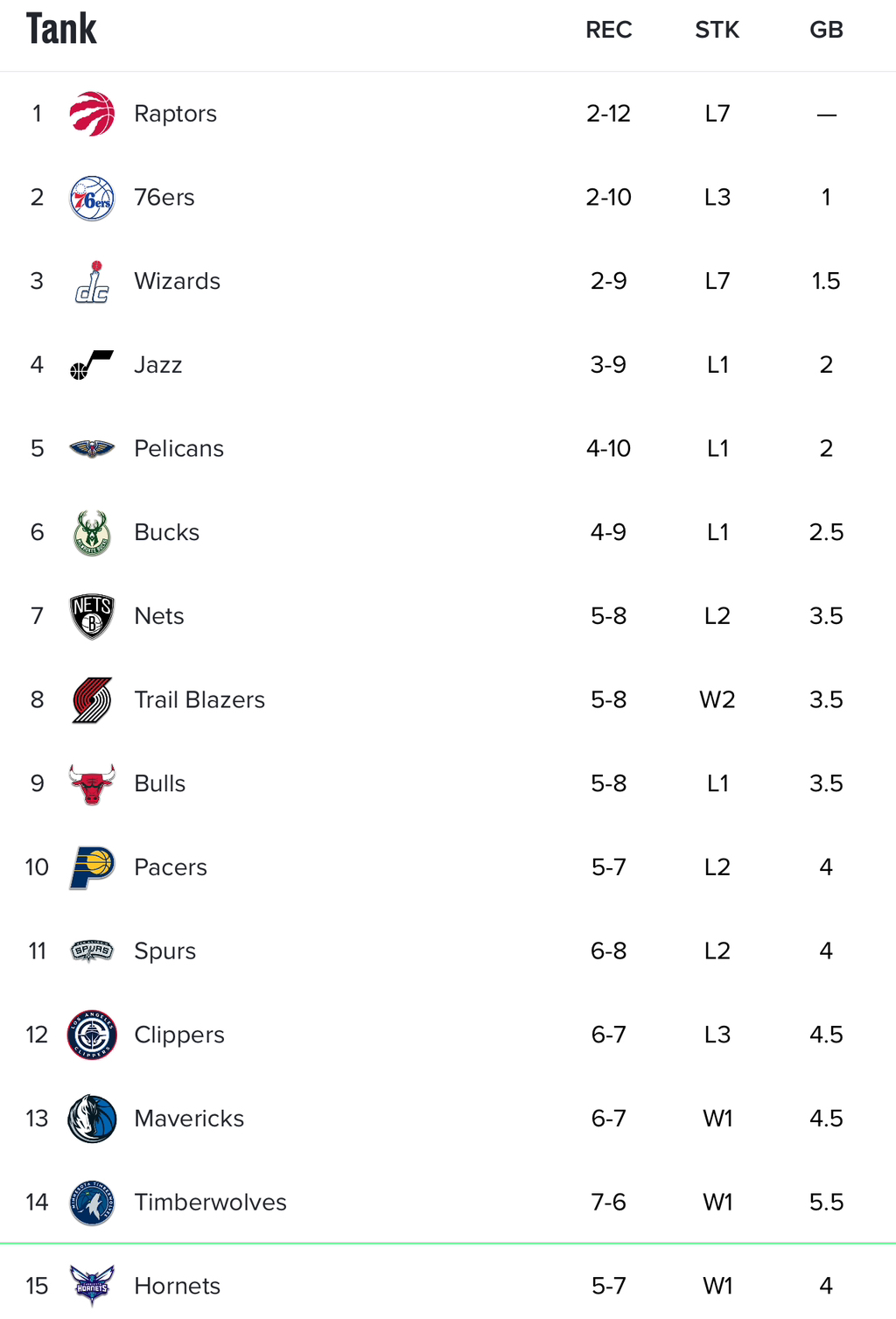The height and width of the screenshot is (1319, 896).
Task: Sort standings by GB column header
Action: (x=826, y=30)
